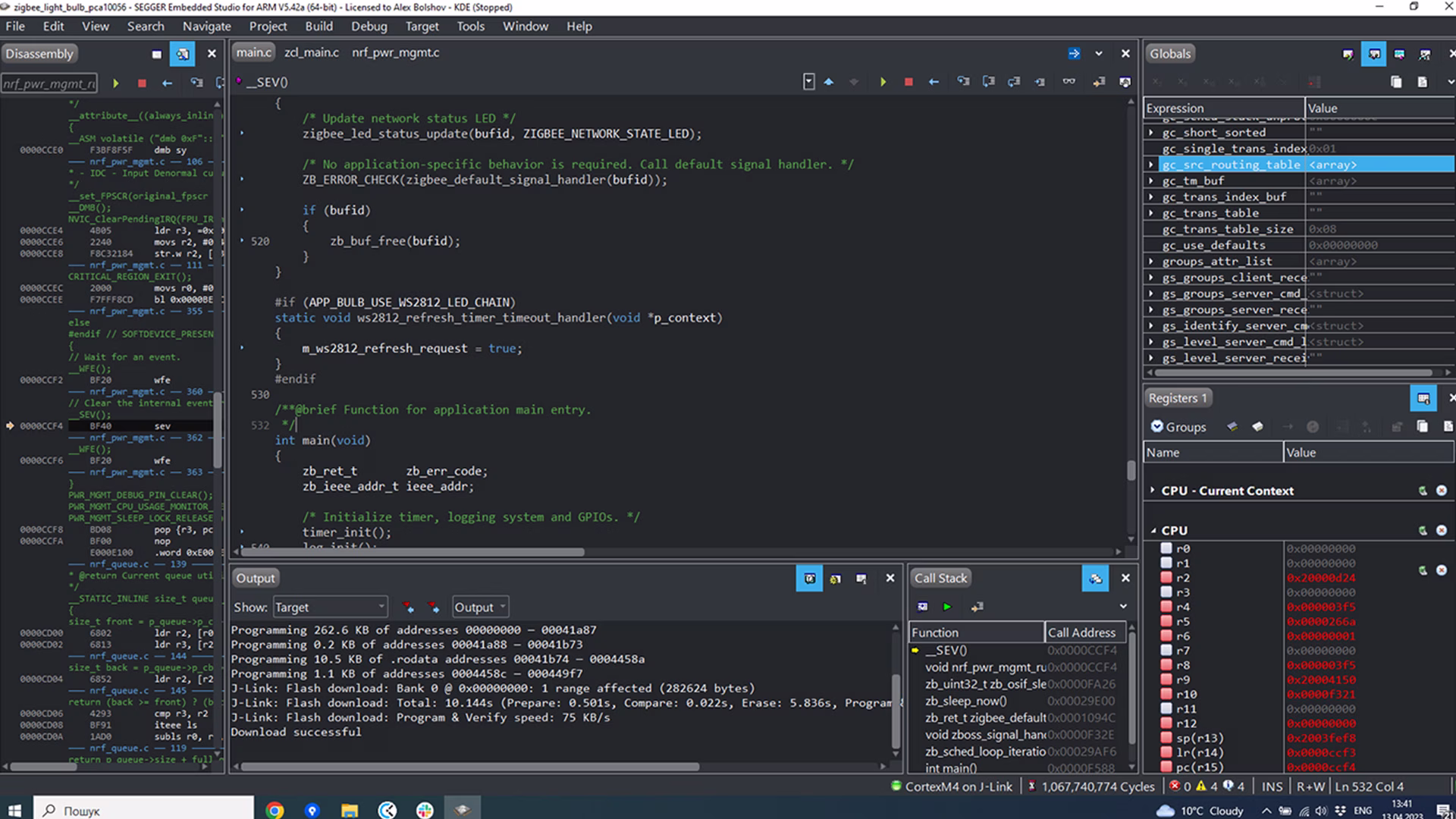Open the Debug menu
This screenshot has height=819, width=1456.
click(x=369, y=26)
